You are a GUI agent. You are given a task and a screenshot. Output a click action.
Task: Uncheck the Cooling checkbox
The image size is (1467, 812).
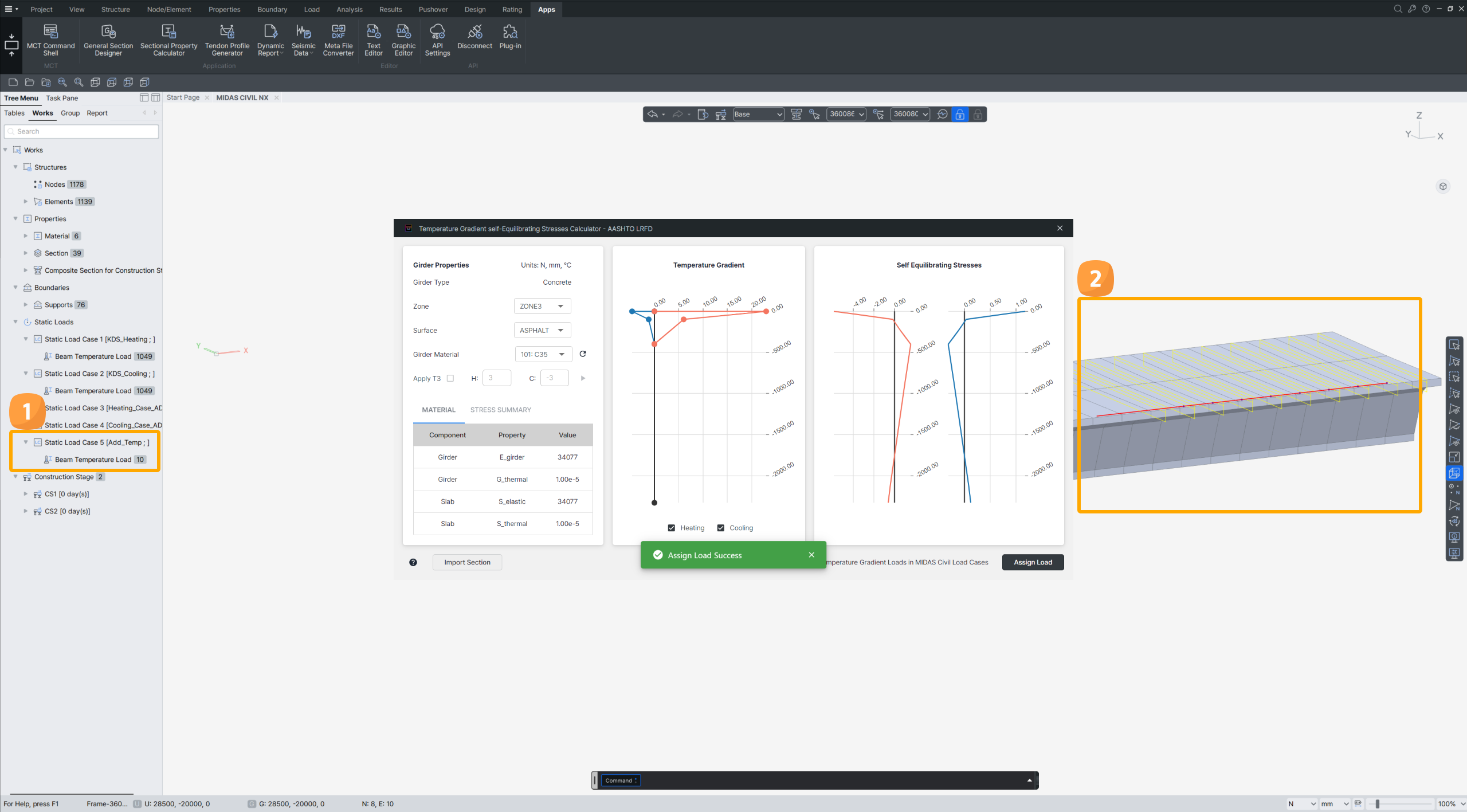(x=721, y=528)
